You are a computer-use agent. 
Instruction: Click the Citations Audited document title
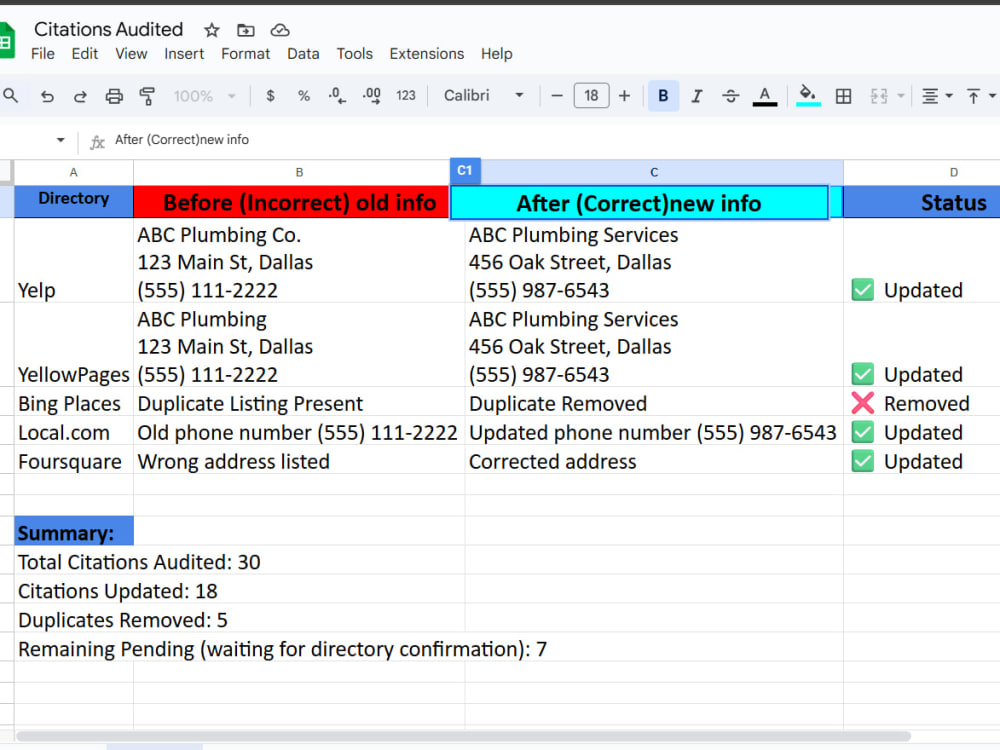(x=108, y=29)
